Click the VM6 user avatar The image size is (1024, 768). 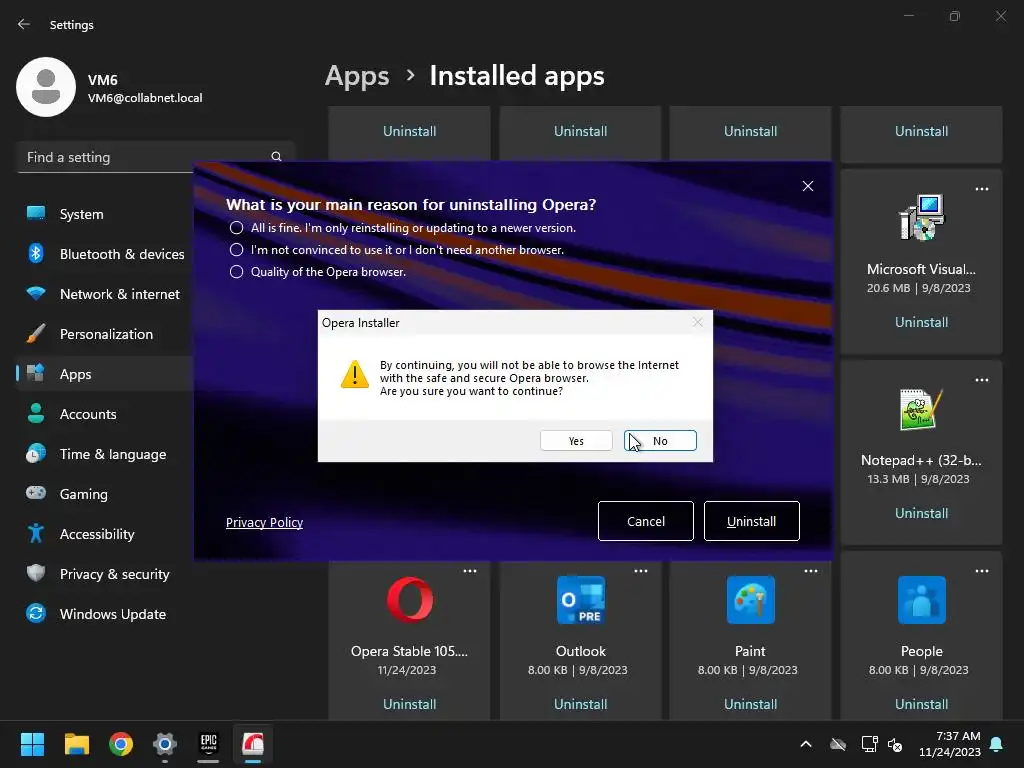(x=46, y=87)
